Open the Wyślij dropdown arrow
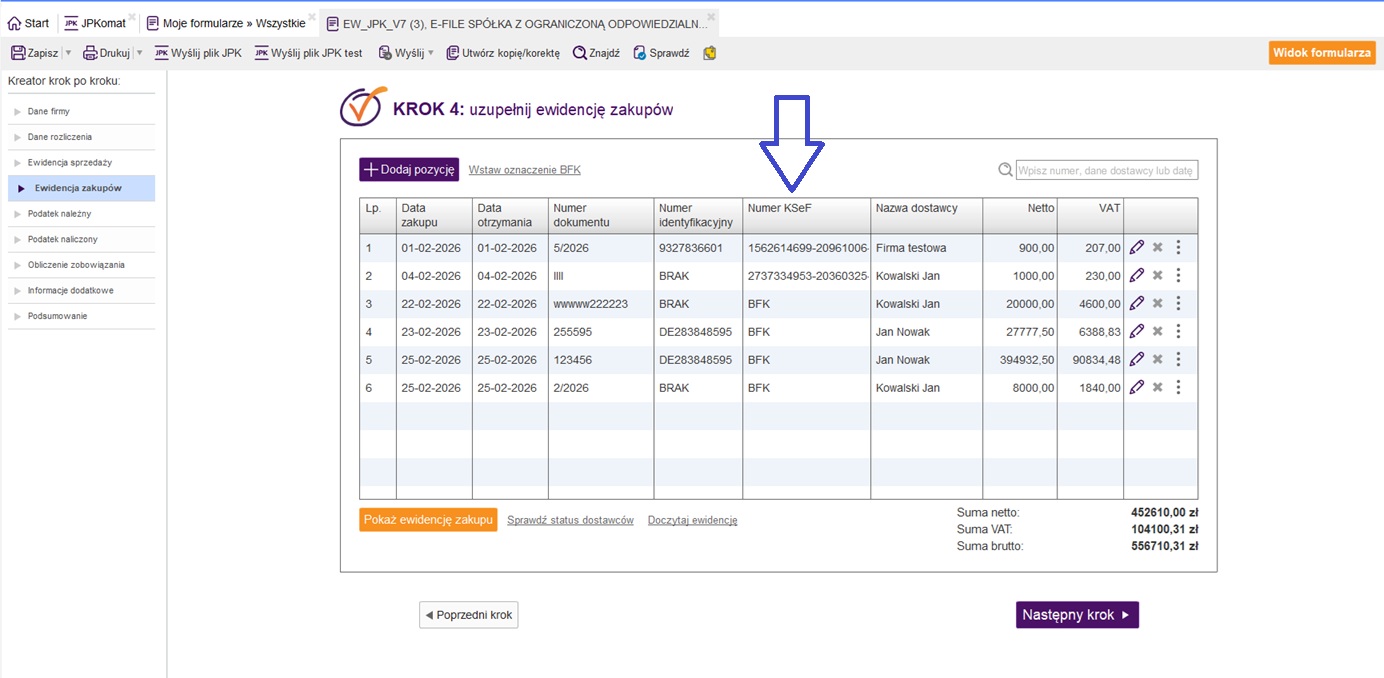Screen dimensions: 1384x678 click(x=431, y=53)
